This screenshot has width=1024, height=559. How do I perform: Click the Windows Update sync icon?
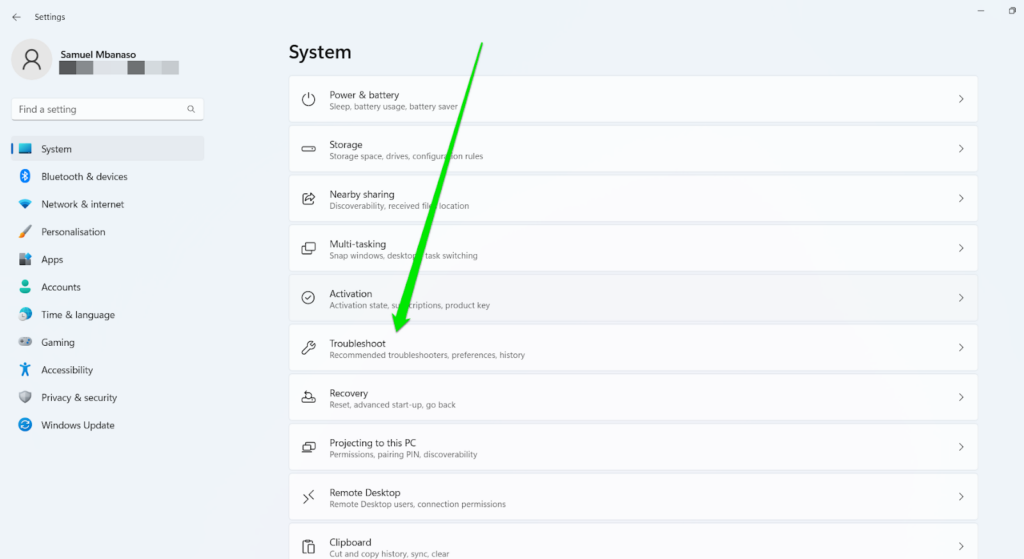(25, 425)
